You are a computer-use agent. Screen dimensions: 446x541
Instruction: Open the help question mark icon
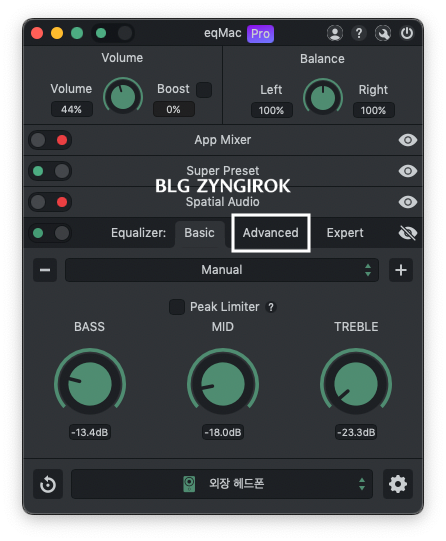click(x=359, y=33)
